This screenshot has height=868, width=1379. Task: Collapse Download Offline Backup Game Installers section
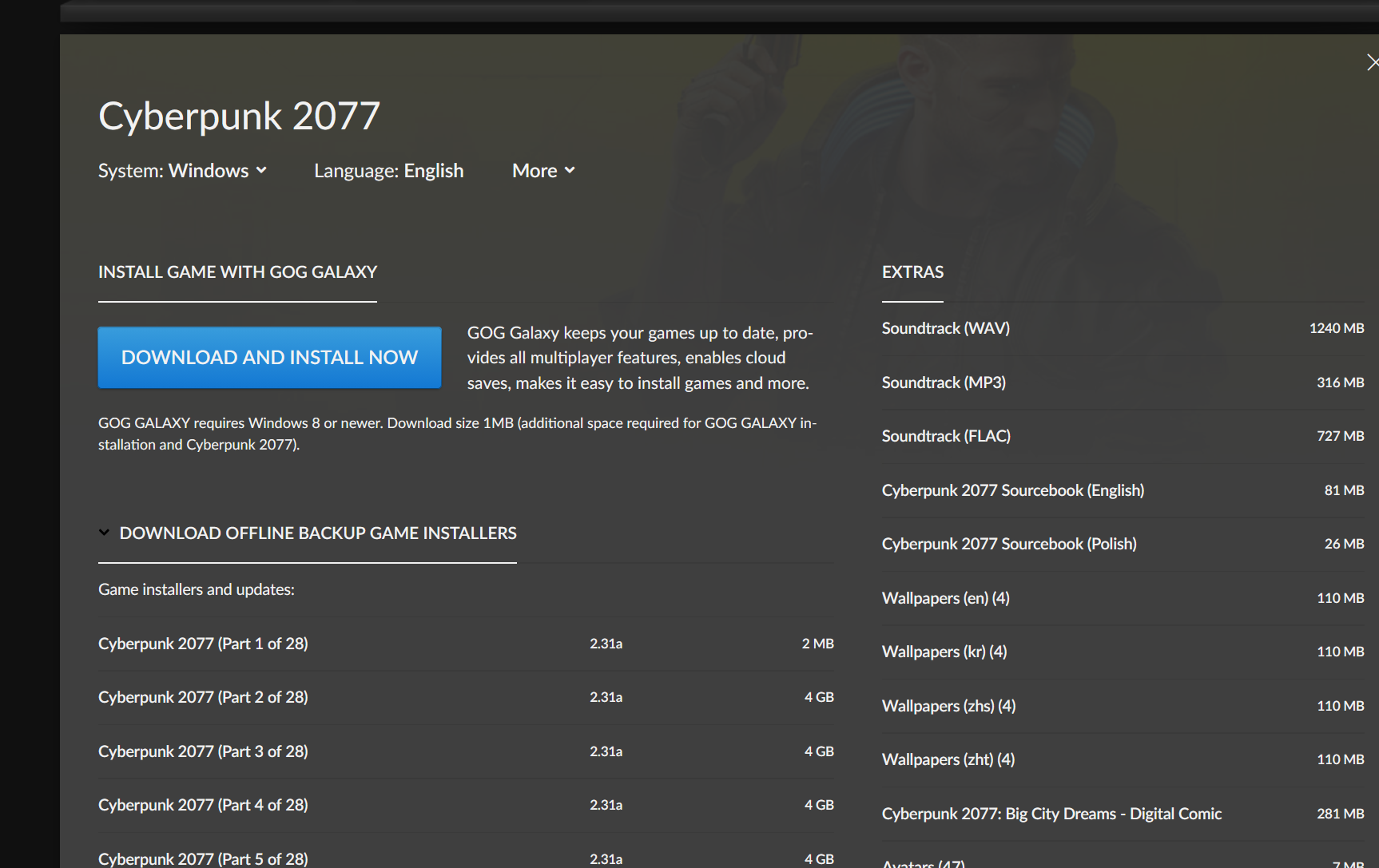[308, 533]
